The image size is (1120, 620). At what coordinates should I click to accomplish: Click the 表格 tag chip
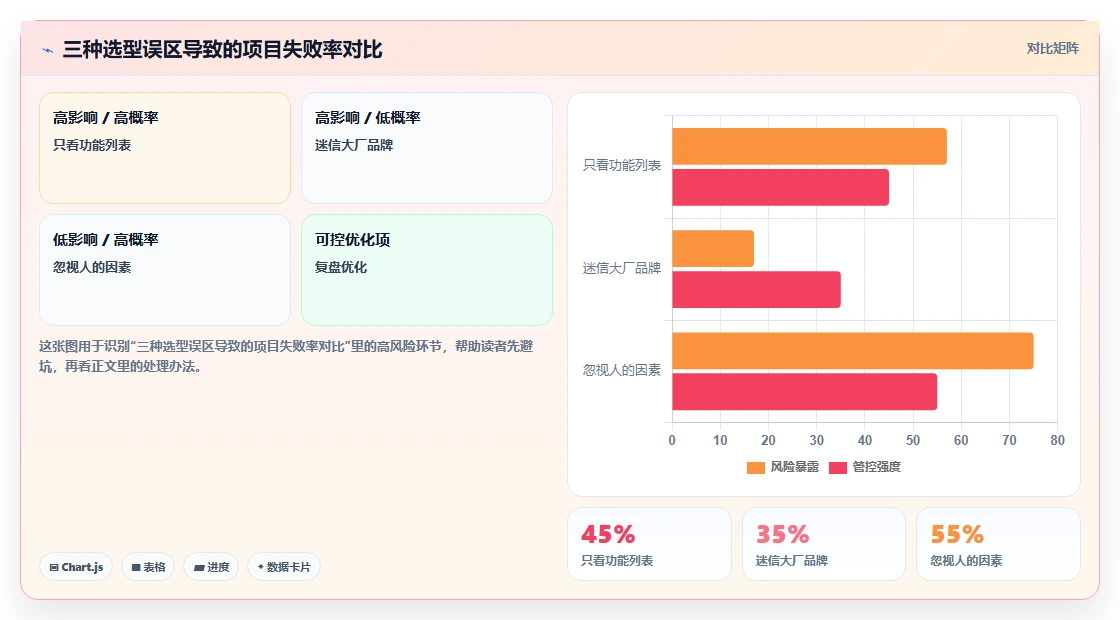point(148,567)
